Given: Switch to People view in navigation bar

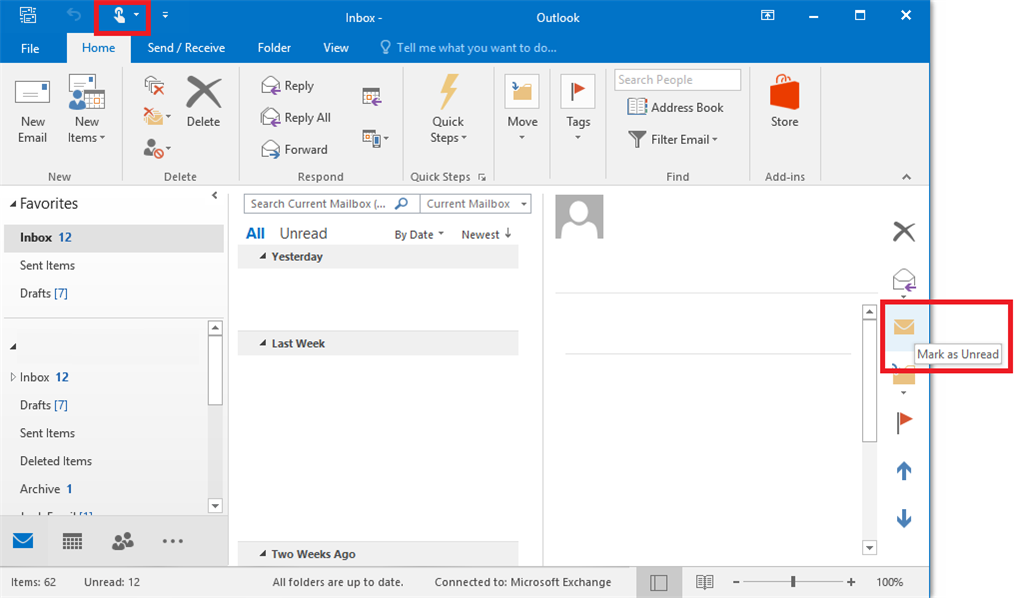Looking at the screenshot, I should tap(123, 541).
